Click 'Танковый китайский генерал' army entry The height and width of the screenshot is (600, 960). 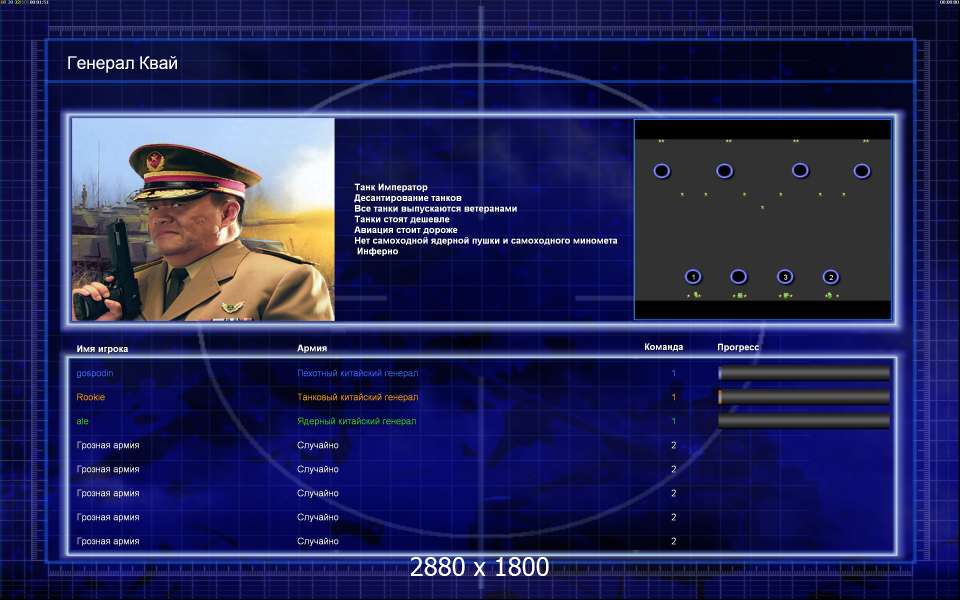[358, 397]
